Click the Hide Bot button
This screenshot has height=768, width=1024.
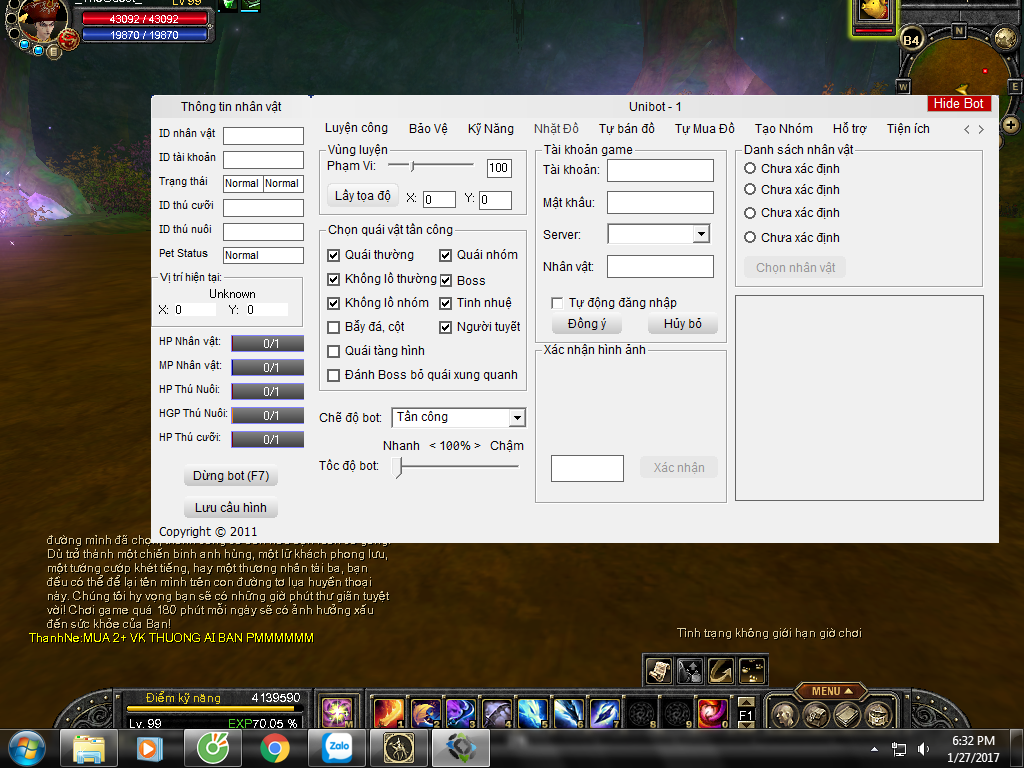point(959,103)
